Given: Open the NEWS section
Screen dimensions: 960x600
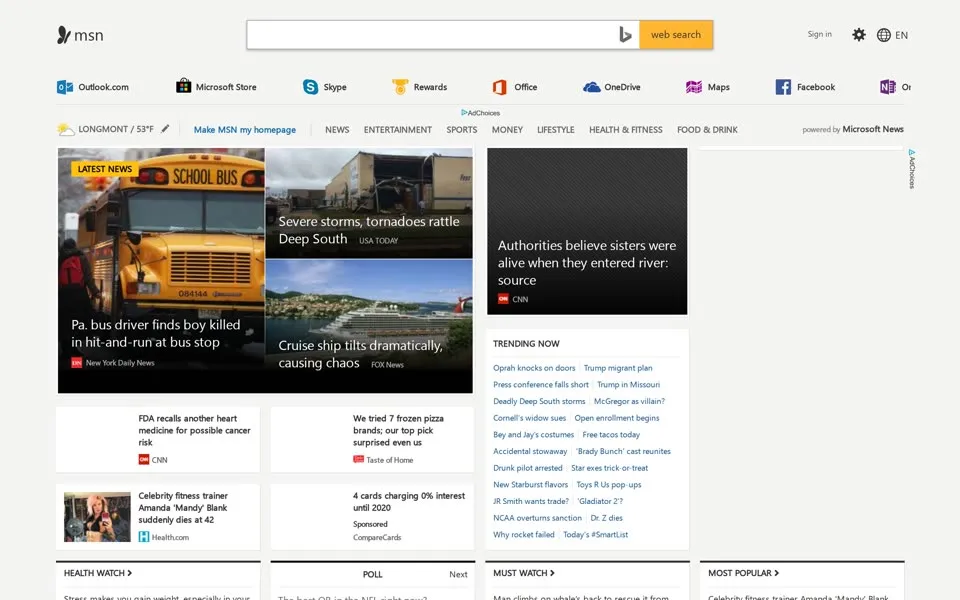Looking at the screenshot, I should click(x=337, y=130).
